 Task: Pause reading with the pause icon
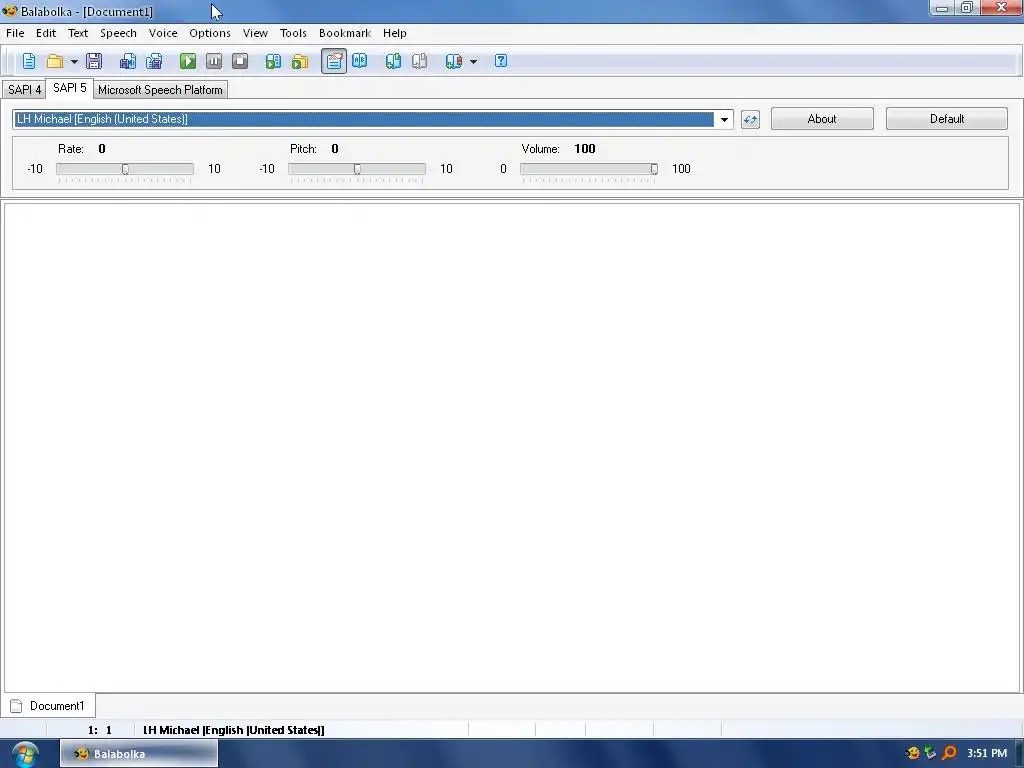pyautogui.click(x=214, y=61)
